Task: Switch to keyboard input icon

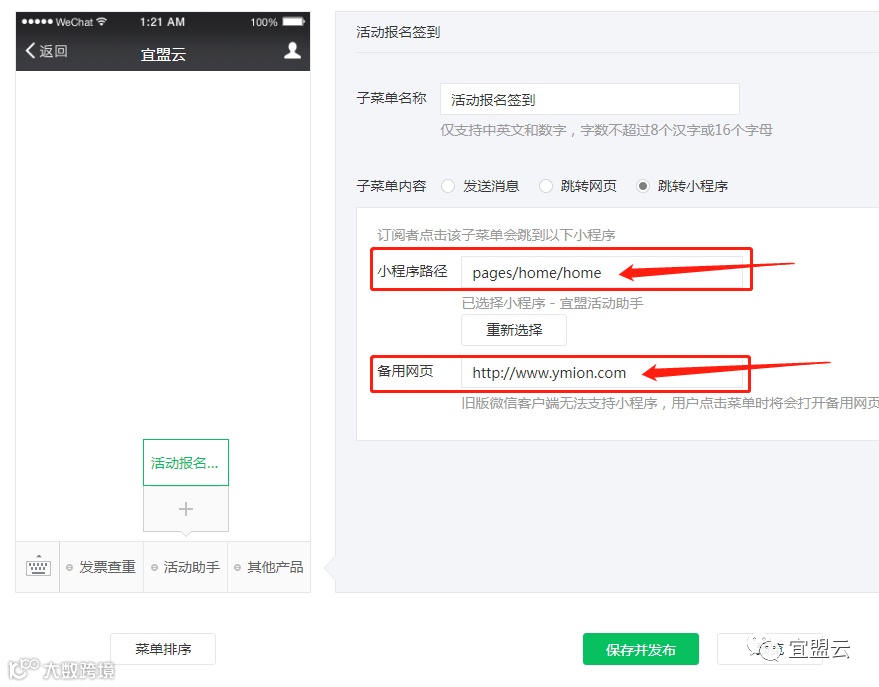Action: coord(38,567)
